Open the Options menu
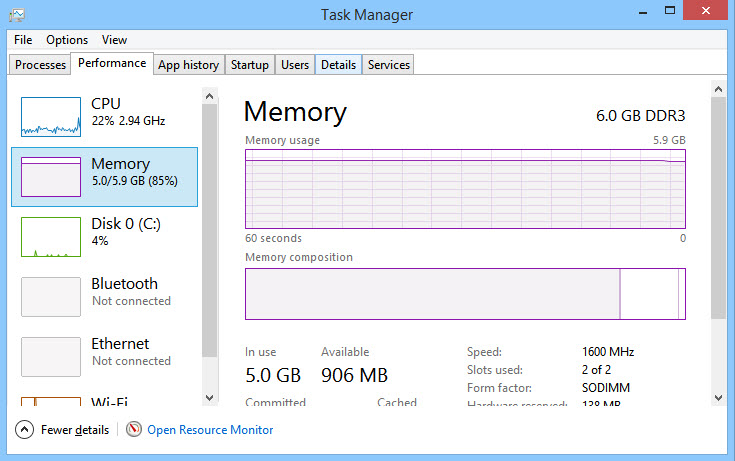 coord(67,40)
